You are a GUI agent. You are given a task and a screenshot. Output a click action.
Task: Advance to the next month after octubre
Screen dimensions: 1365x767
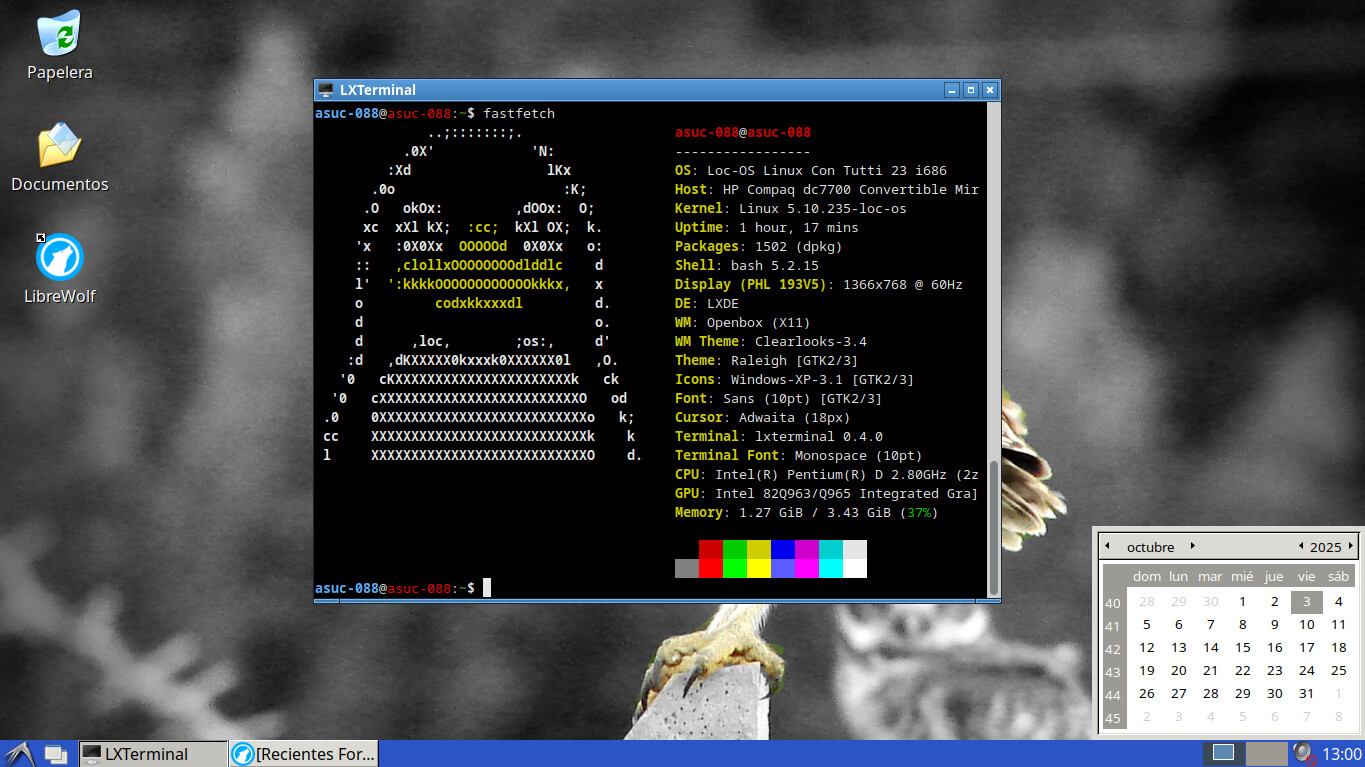[1193, 546]
